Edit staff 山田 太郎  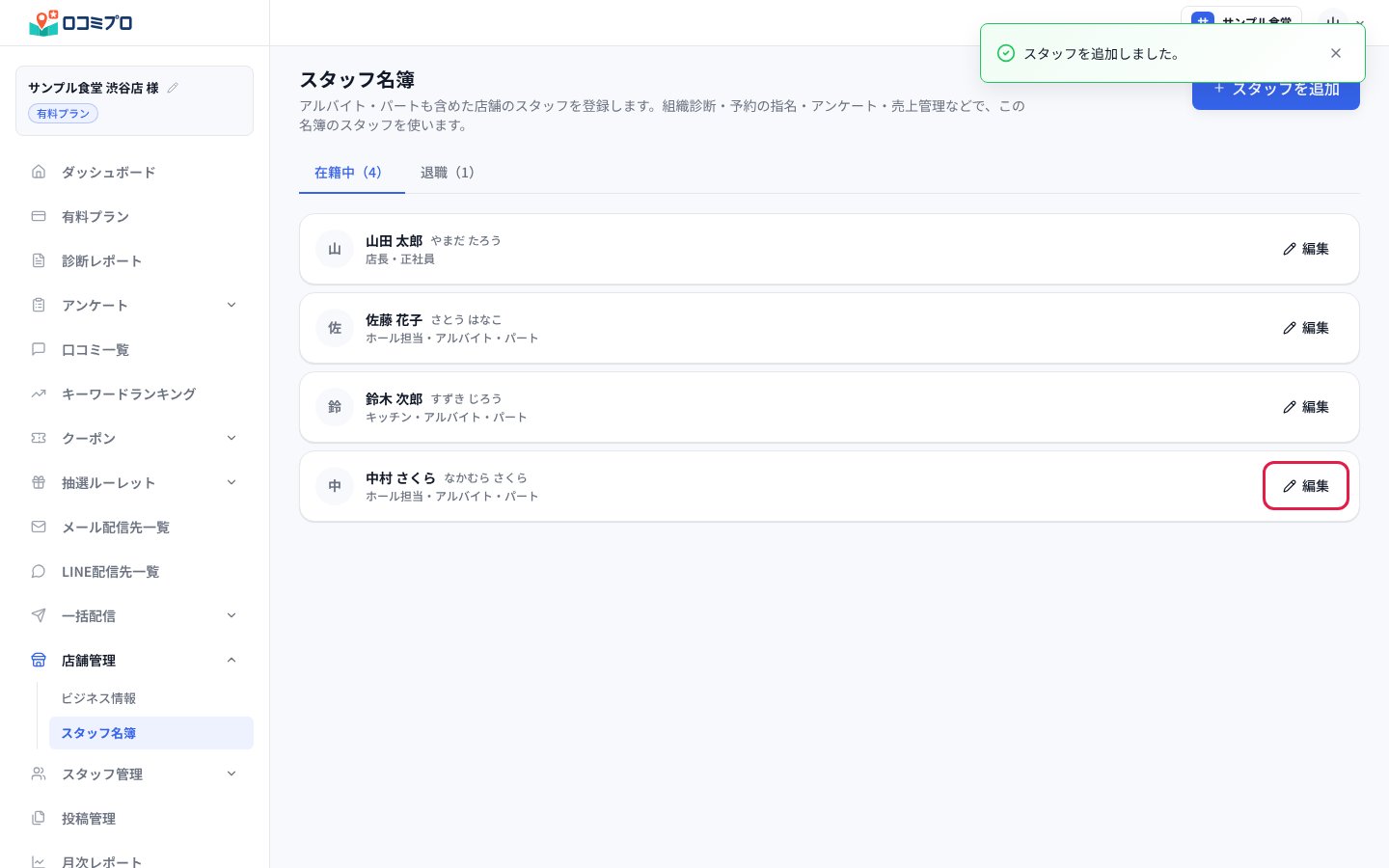pos(1306,249)
